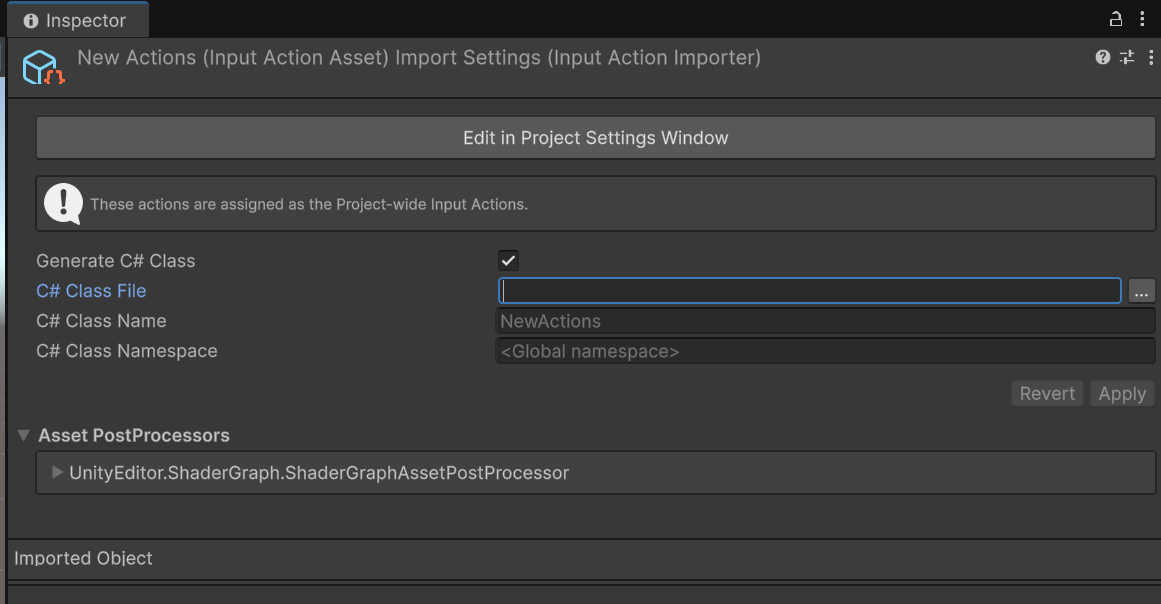Click the Input Action Asset icon
Screen dimensions: 1161x604
coord(43,67)
